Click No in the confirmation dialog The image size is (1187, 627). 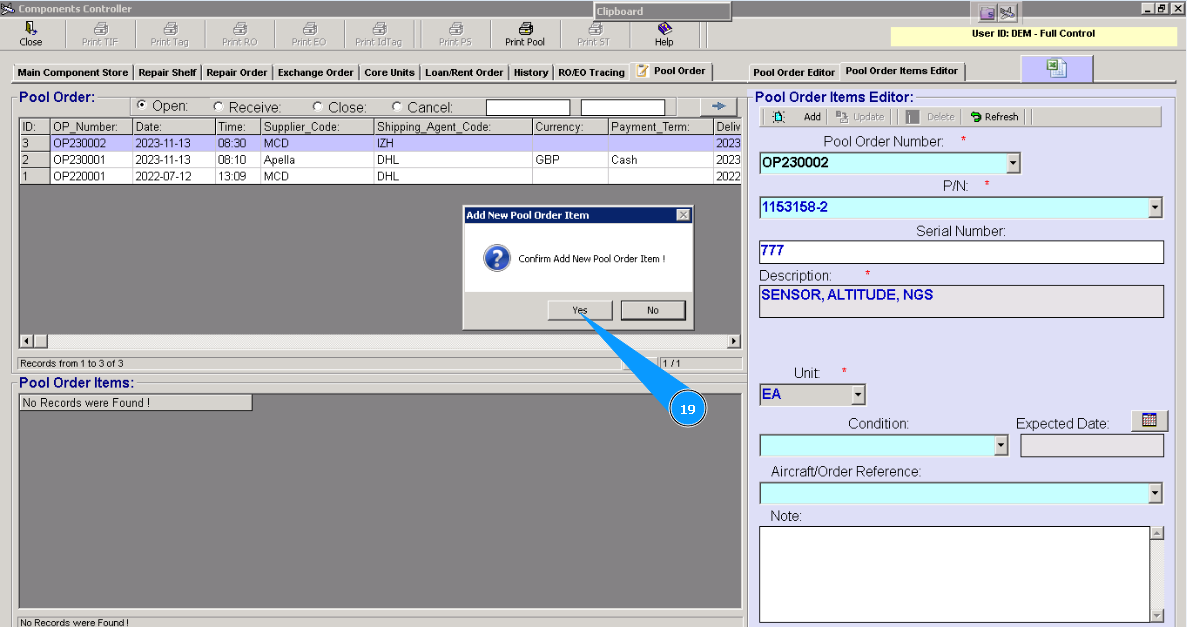pyautogui.click(x=653, y=310)
